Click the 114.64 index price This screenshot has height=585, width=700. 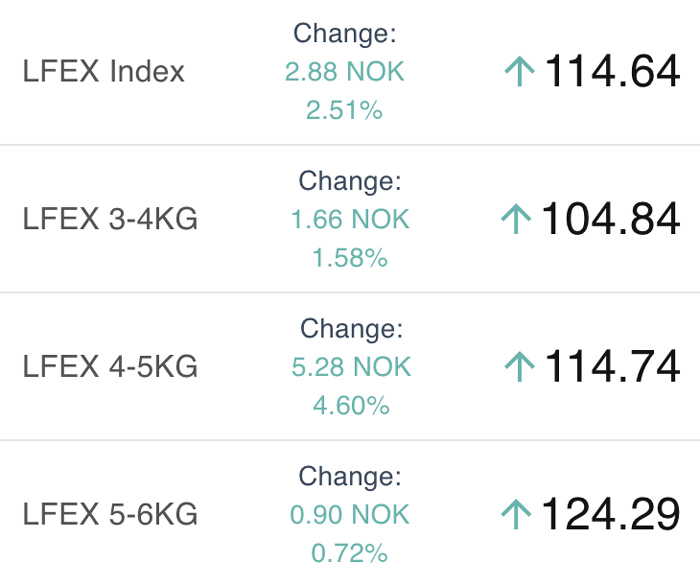[x=612, y=71]
